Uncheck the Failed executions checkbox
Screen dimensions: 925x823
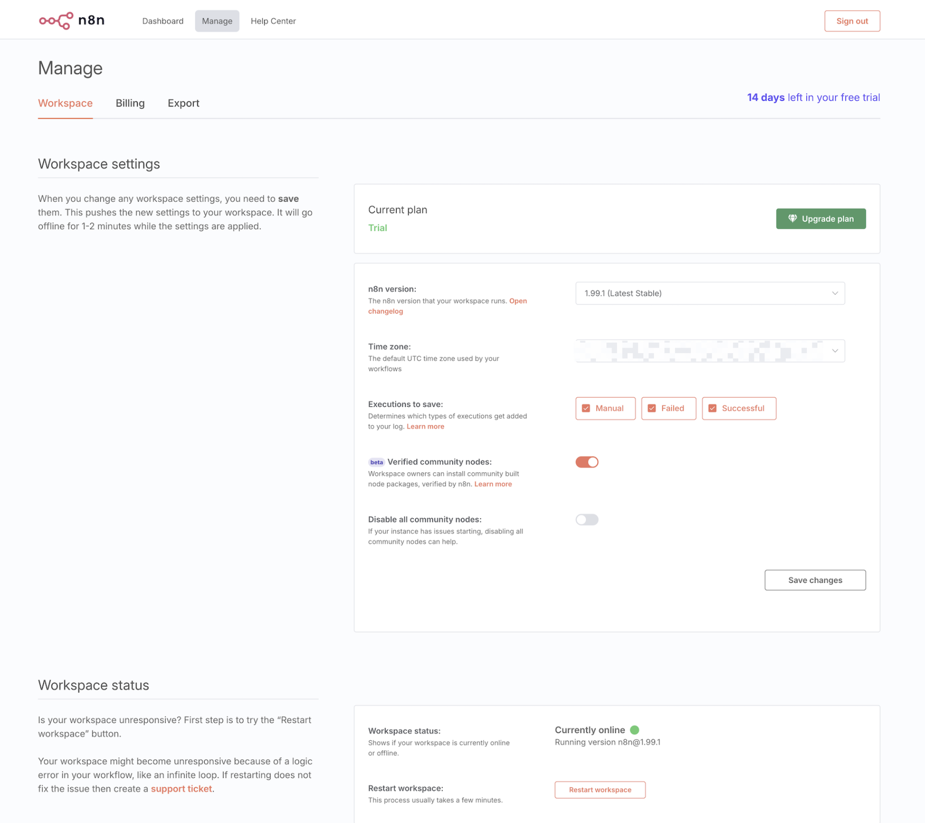652,408
